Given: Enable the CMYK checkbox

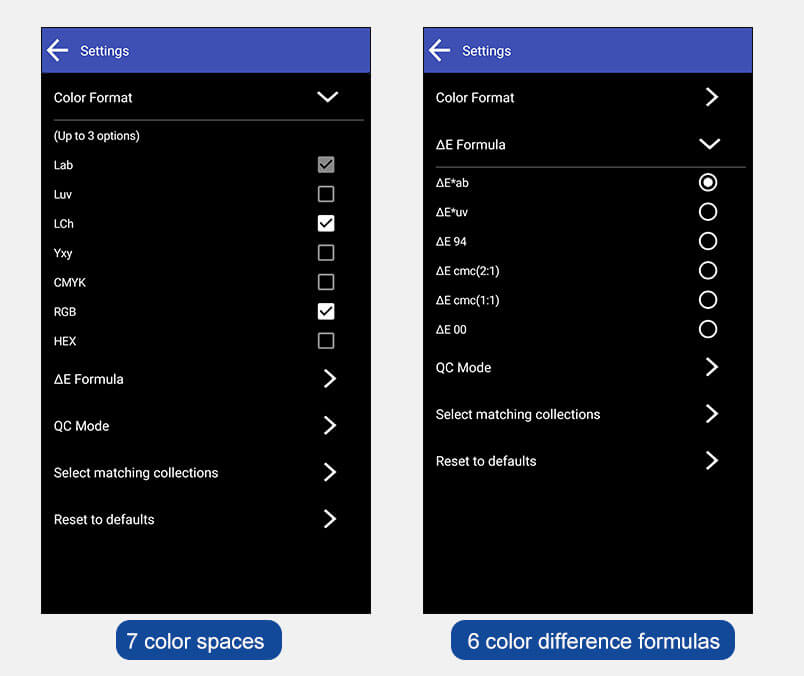Looking at the screenshot, I should pyautogui.click(x=326, y=282).
